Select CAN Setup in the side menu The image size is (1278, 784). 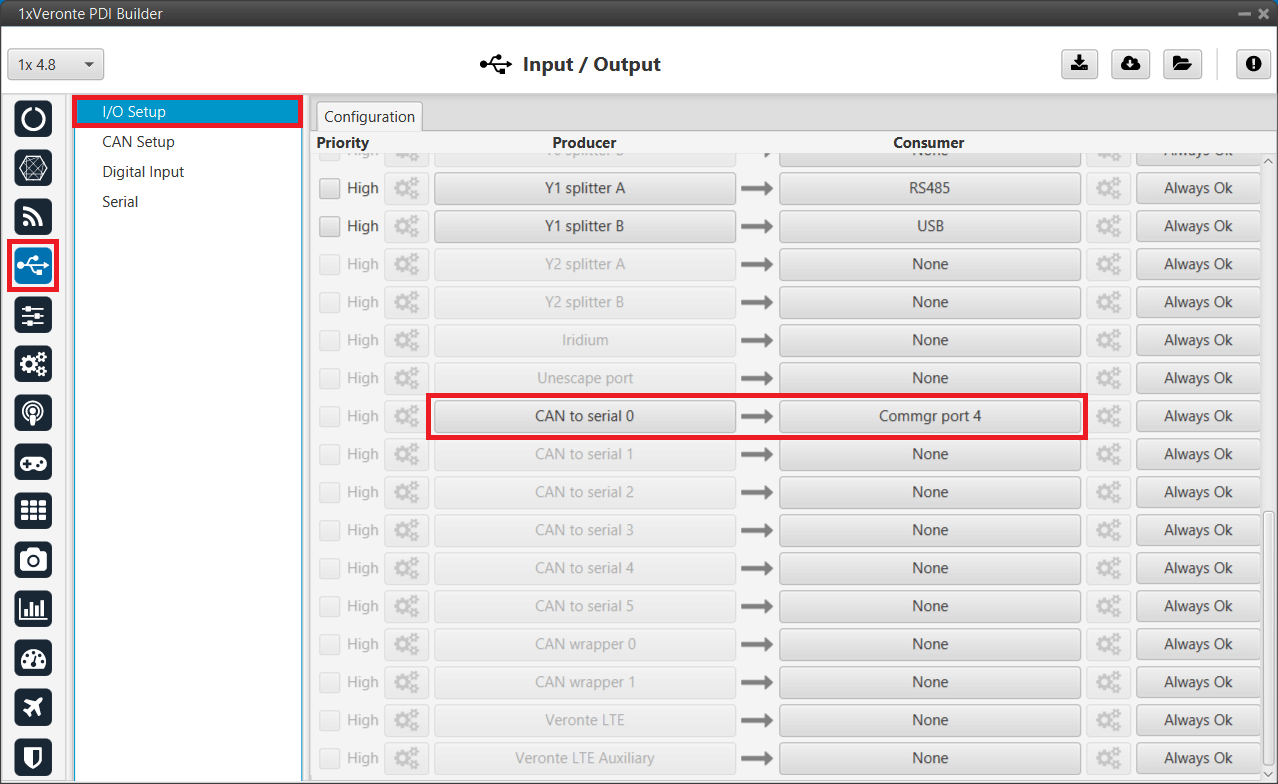tap(138, 142)
